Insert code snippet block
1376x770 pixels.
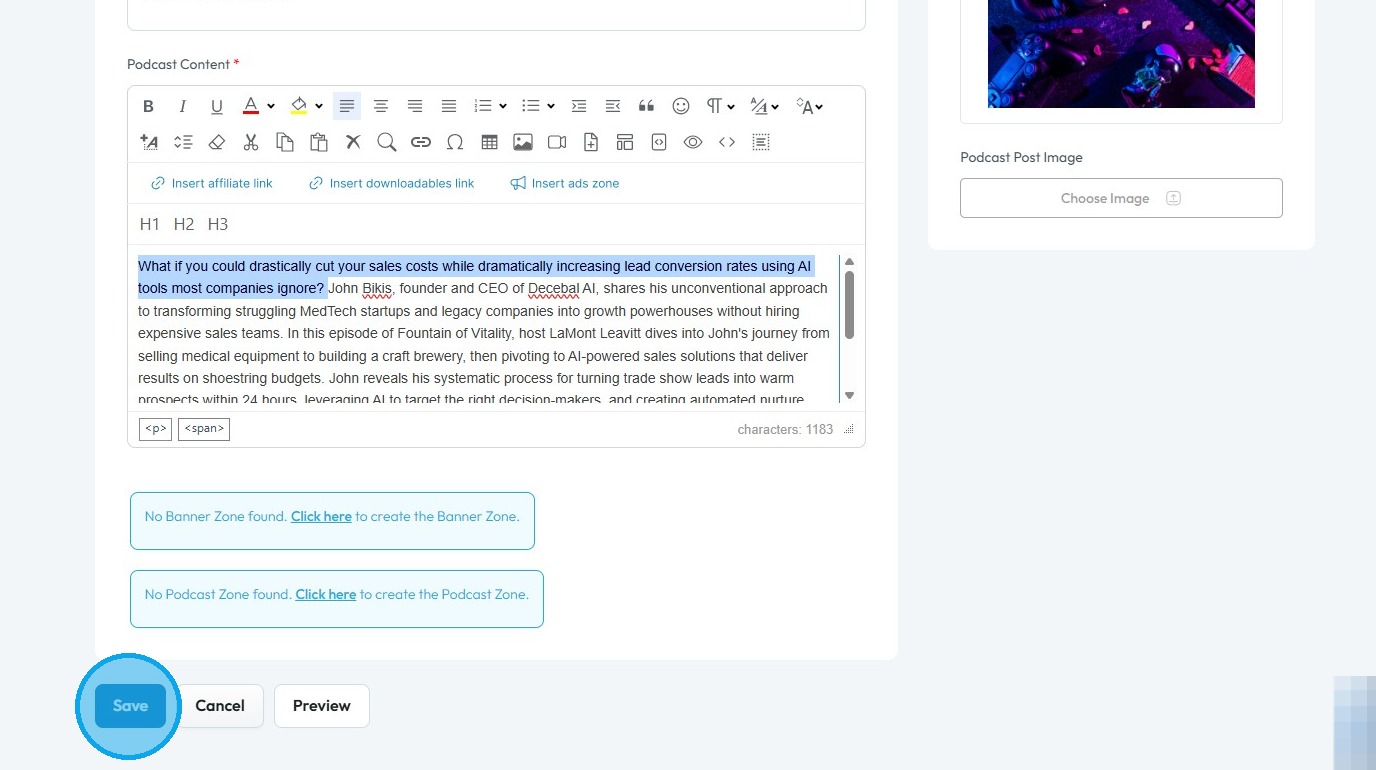(659, 142)
